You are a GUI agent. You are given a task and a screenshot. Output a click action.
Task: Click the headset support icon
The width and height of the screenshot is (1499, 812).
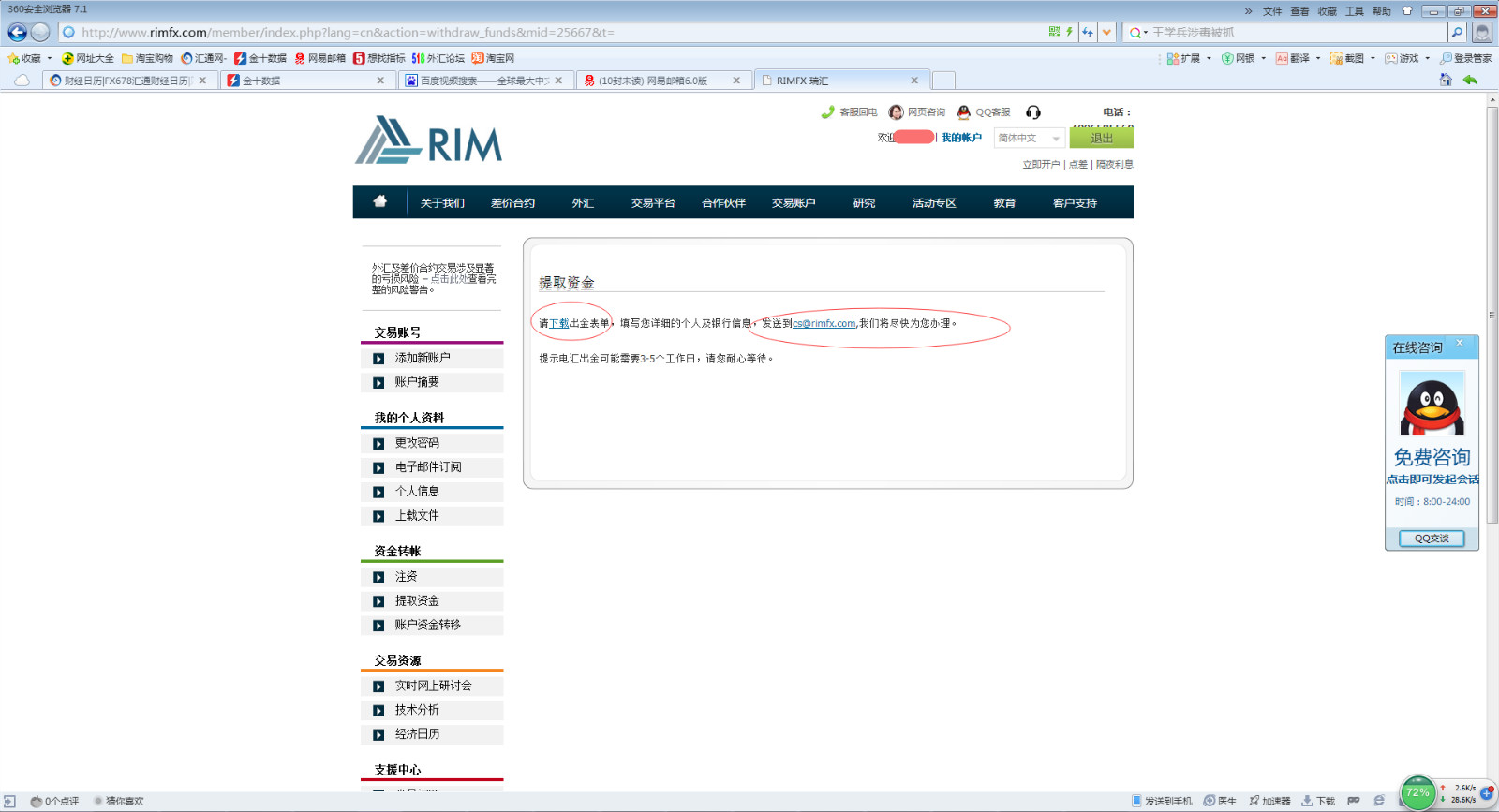[x=1033, y=112]
